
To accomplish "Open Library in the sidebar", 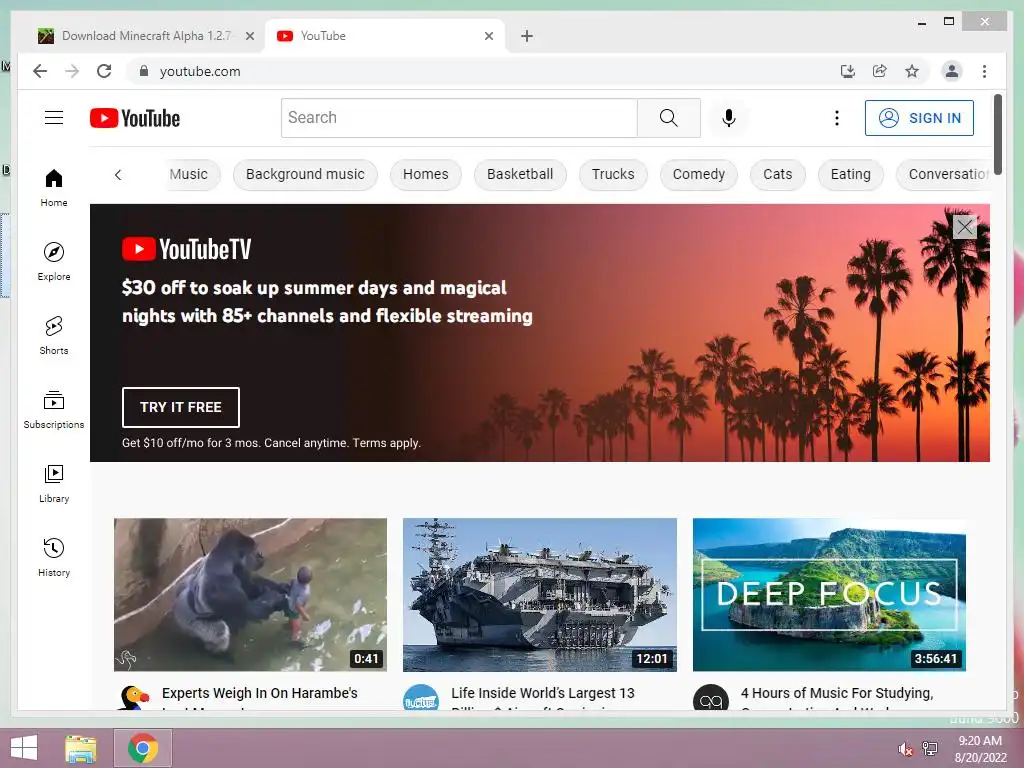I will 54,483.
